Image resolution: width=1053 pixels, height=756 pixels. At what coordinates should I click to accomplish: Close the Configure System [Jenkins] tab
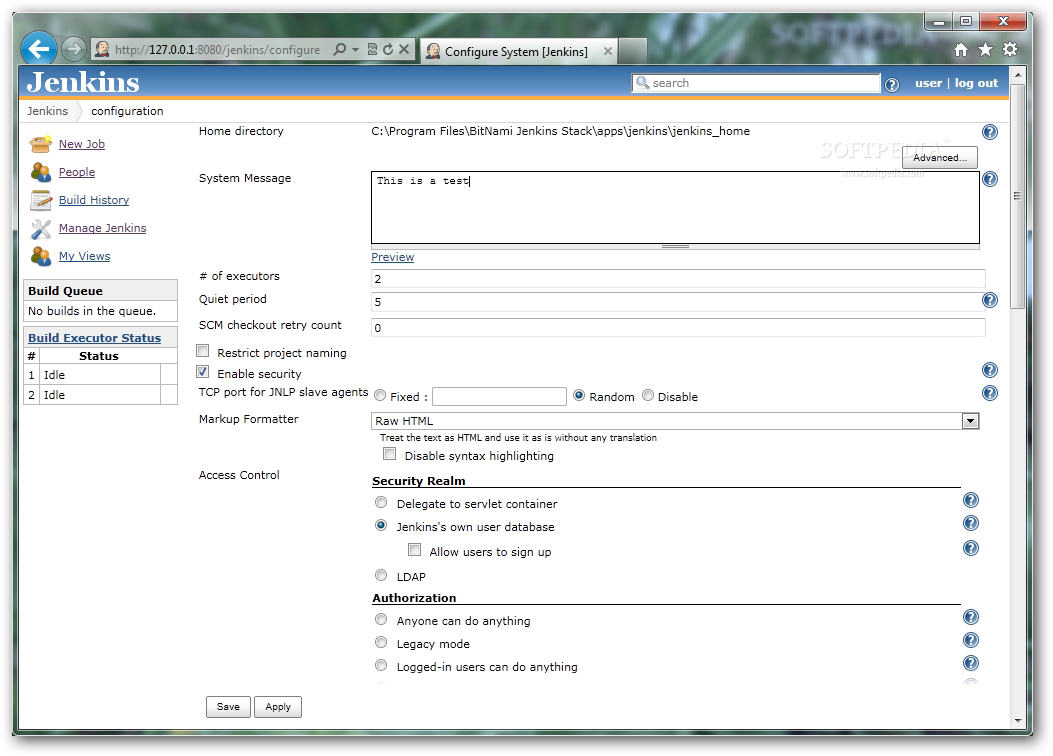click(607, 51)
